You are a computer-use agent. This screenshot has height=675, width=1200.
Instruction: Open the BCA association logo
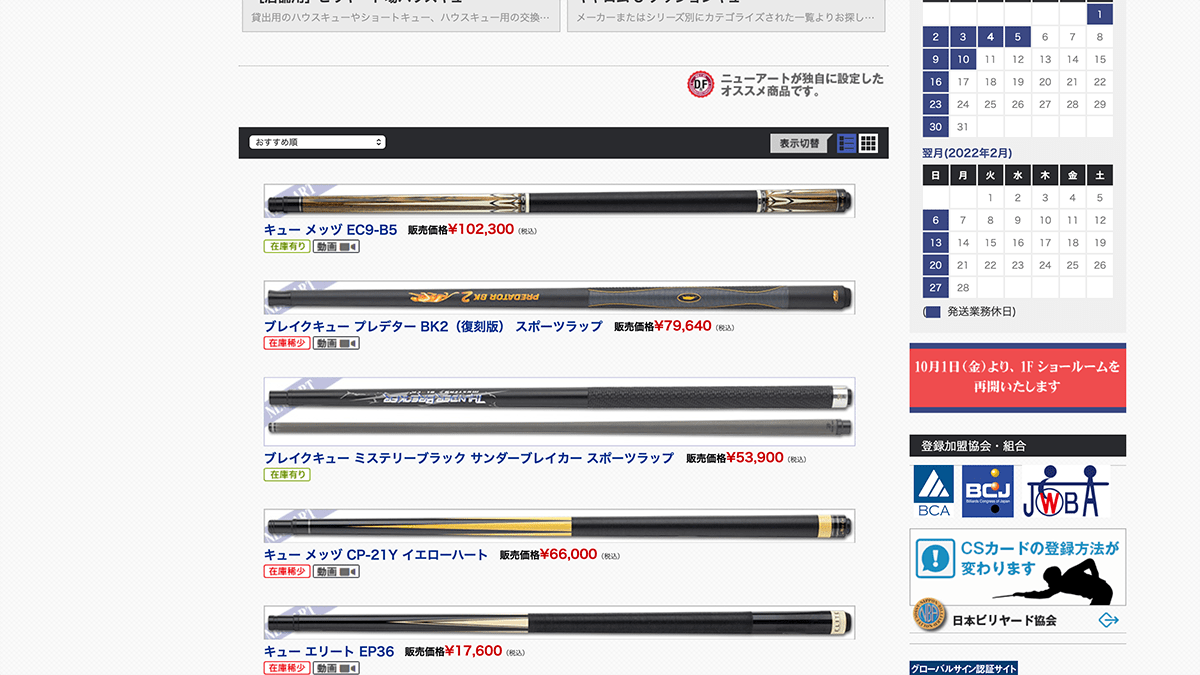(934, 492)
